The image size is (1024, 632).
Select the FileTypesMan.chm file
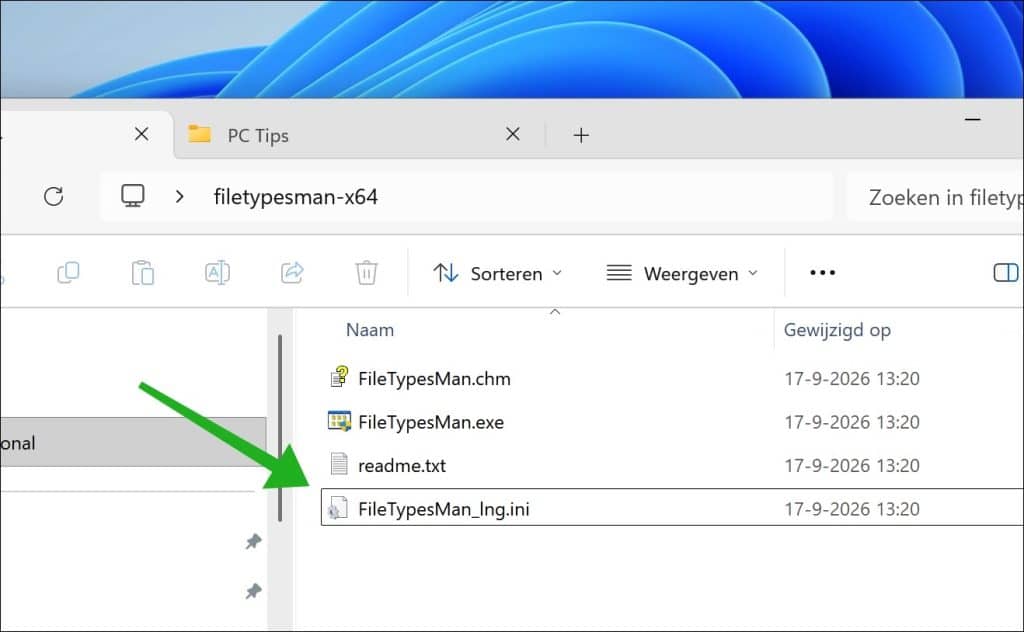point(434,379)
